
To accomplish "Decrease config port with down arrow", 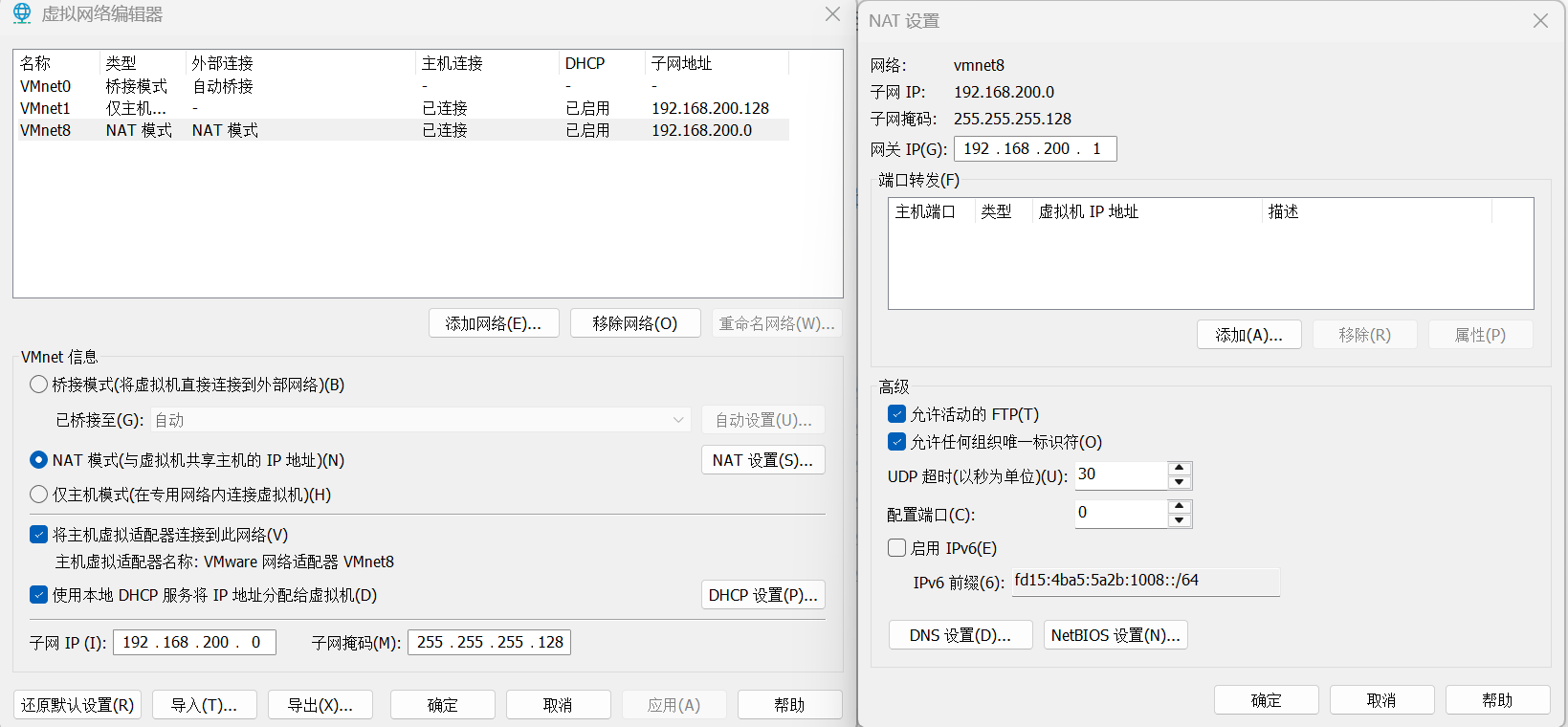I will coord(1180,520).
